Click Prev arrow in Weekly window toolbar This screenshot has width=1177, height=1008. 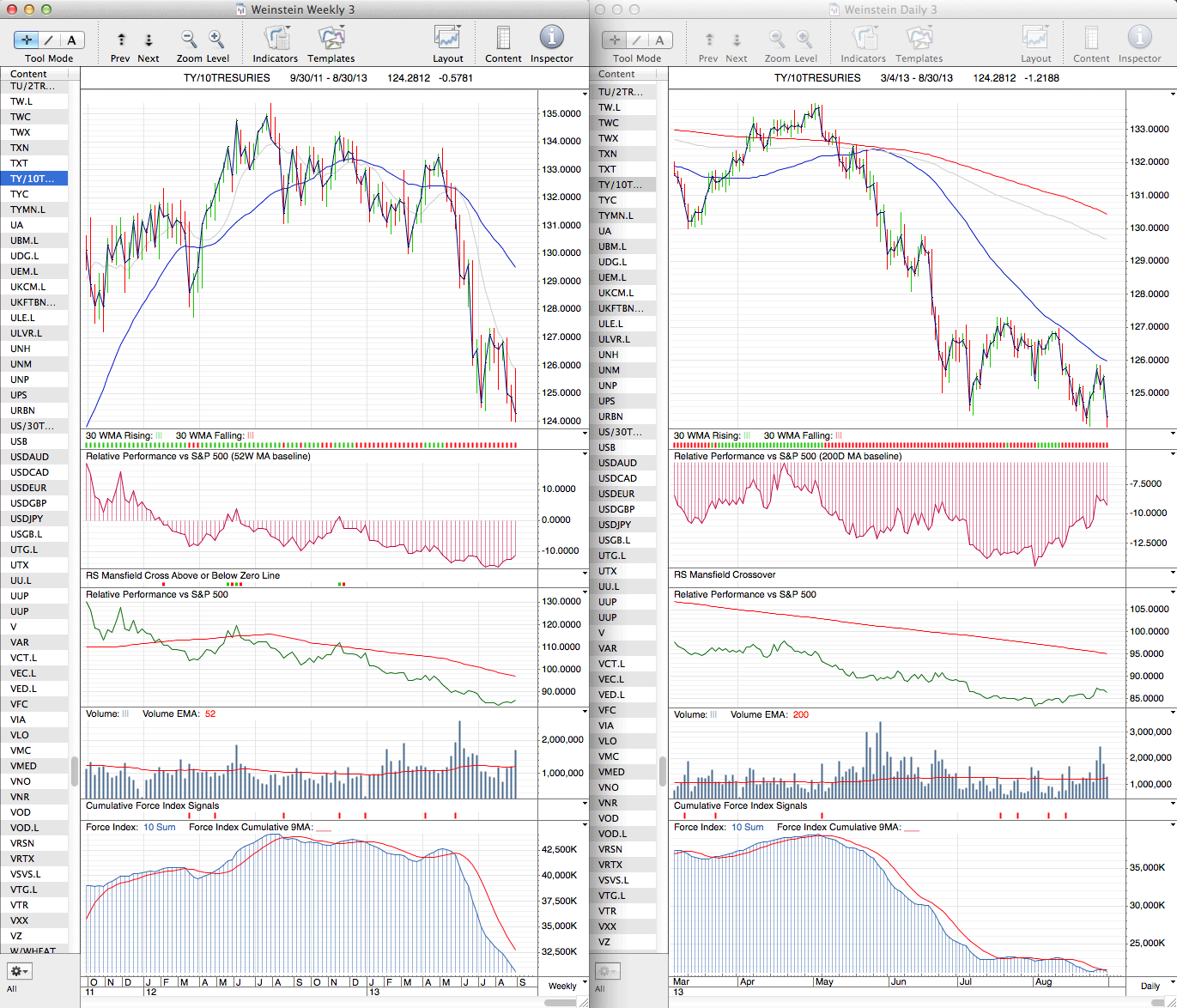[x=121, y=39]
